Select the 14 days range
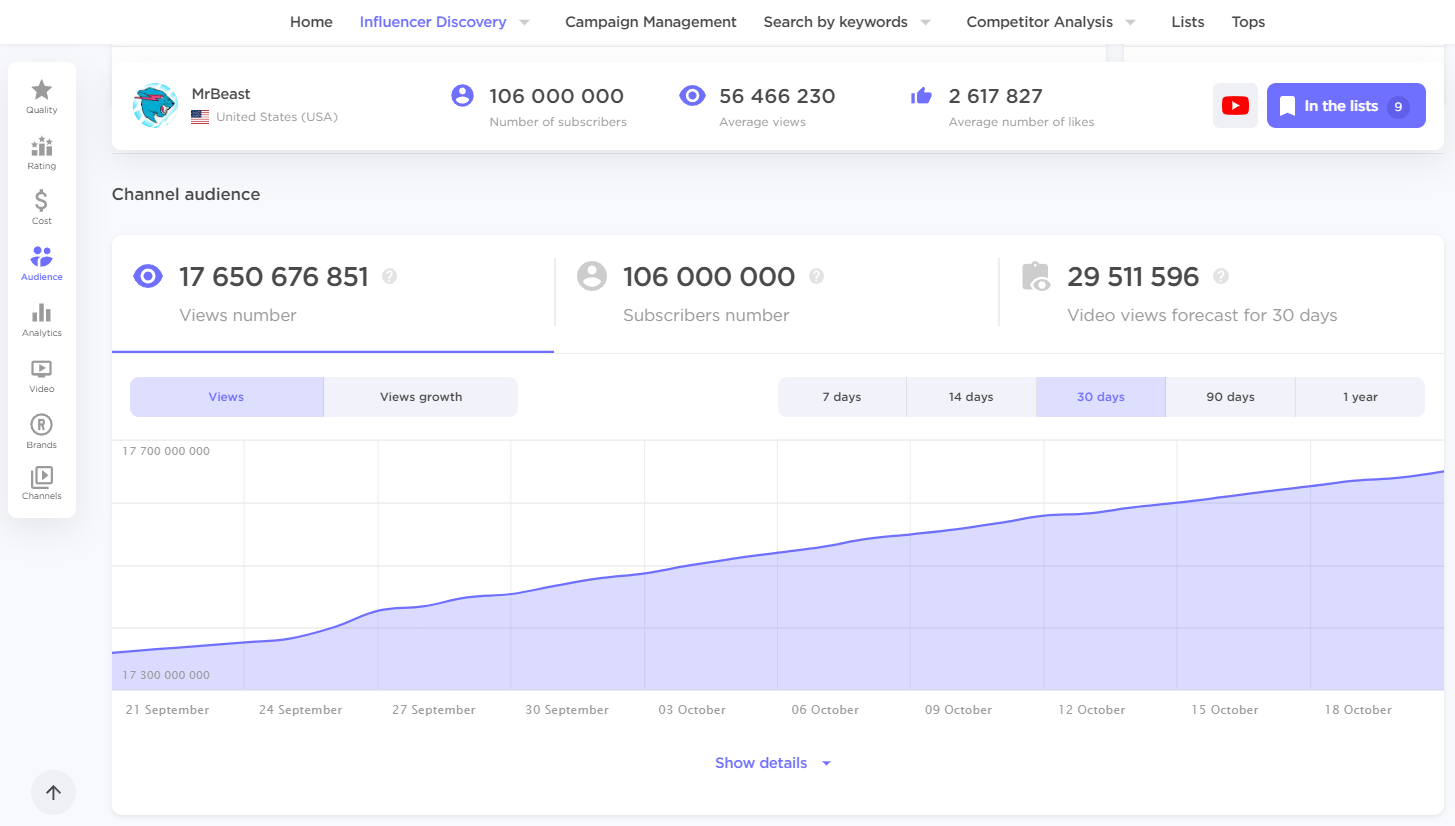Screen dimensions: 1455x826 click(971, 397)
